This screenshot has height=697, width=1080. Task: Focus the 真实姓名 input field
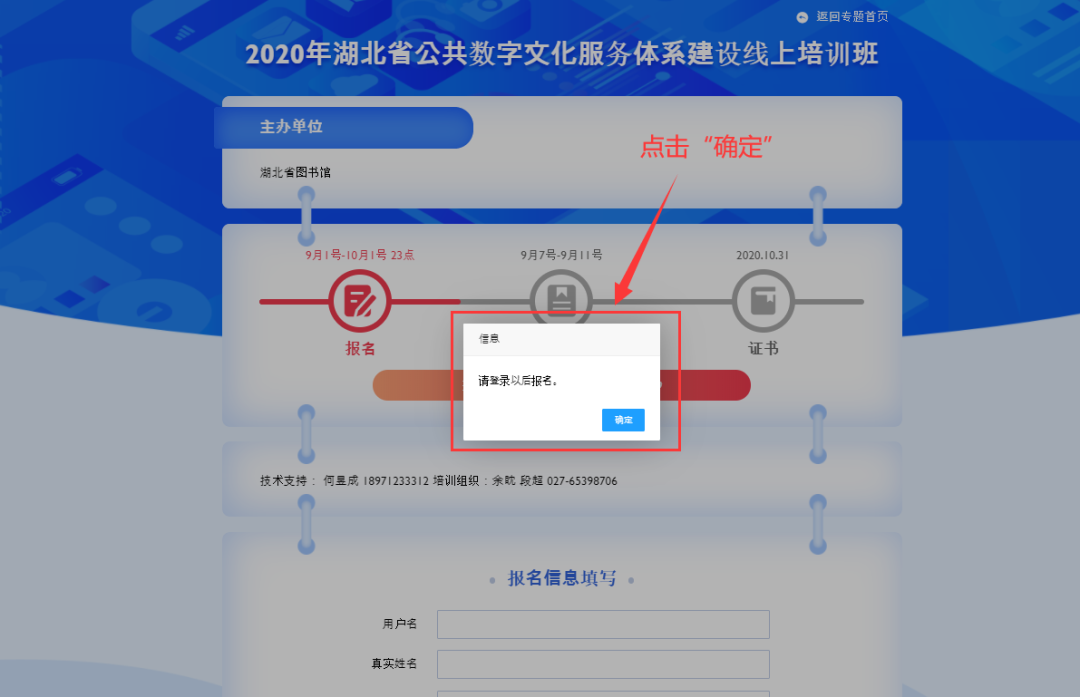(603, 664)
